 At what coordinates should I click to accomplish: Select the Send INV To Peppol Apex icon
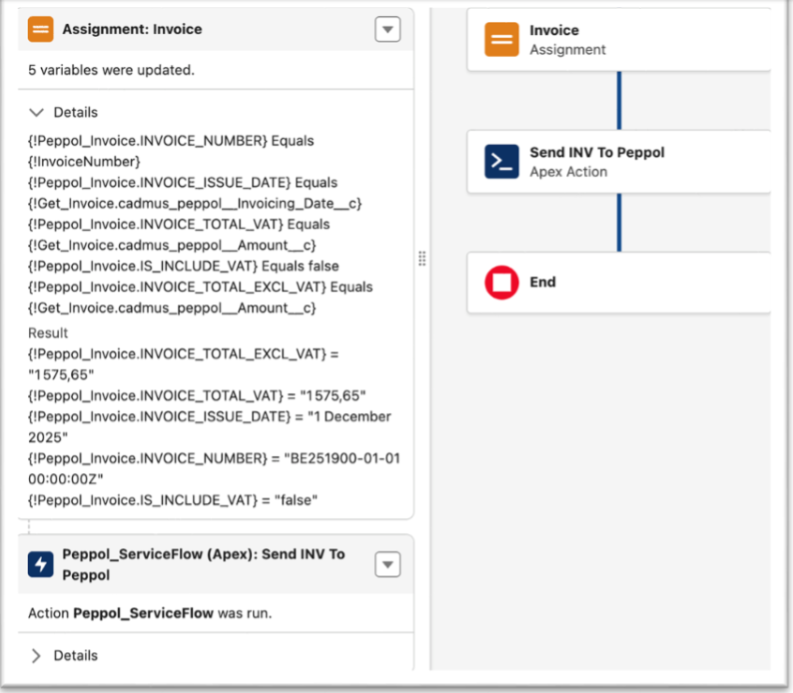pyautogui.click(x=502, y=162)
